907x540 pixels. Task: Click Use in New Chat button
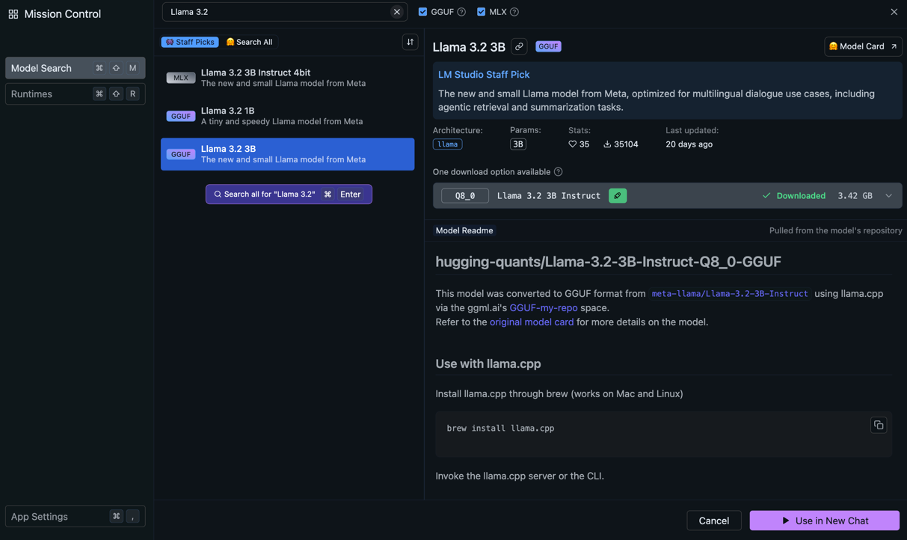(x=824, y=520)
